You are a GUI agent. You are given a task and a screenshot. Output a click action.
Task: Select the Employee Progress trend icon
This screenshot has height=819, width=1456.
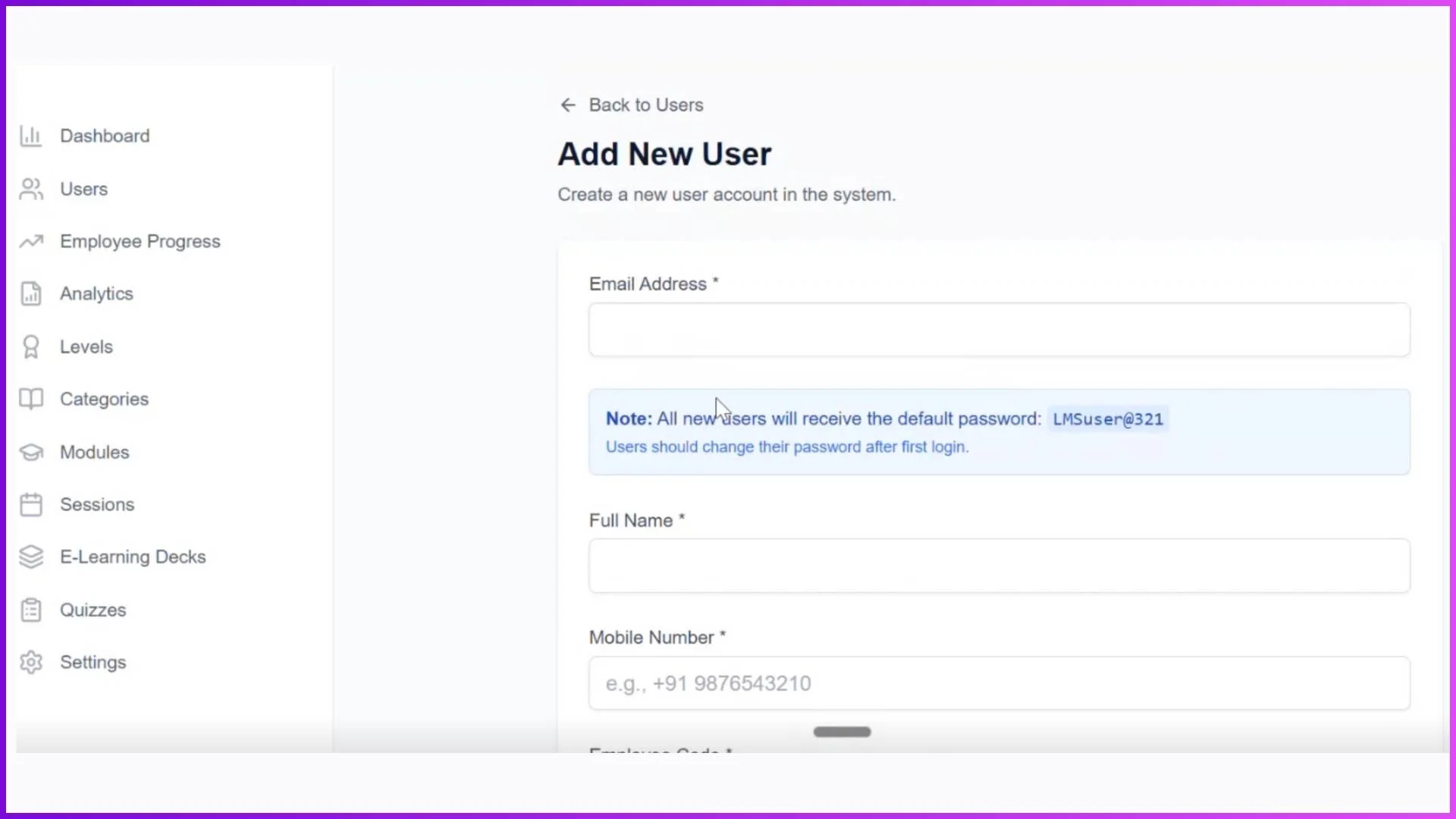point(30,241)
